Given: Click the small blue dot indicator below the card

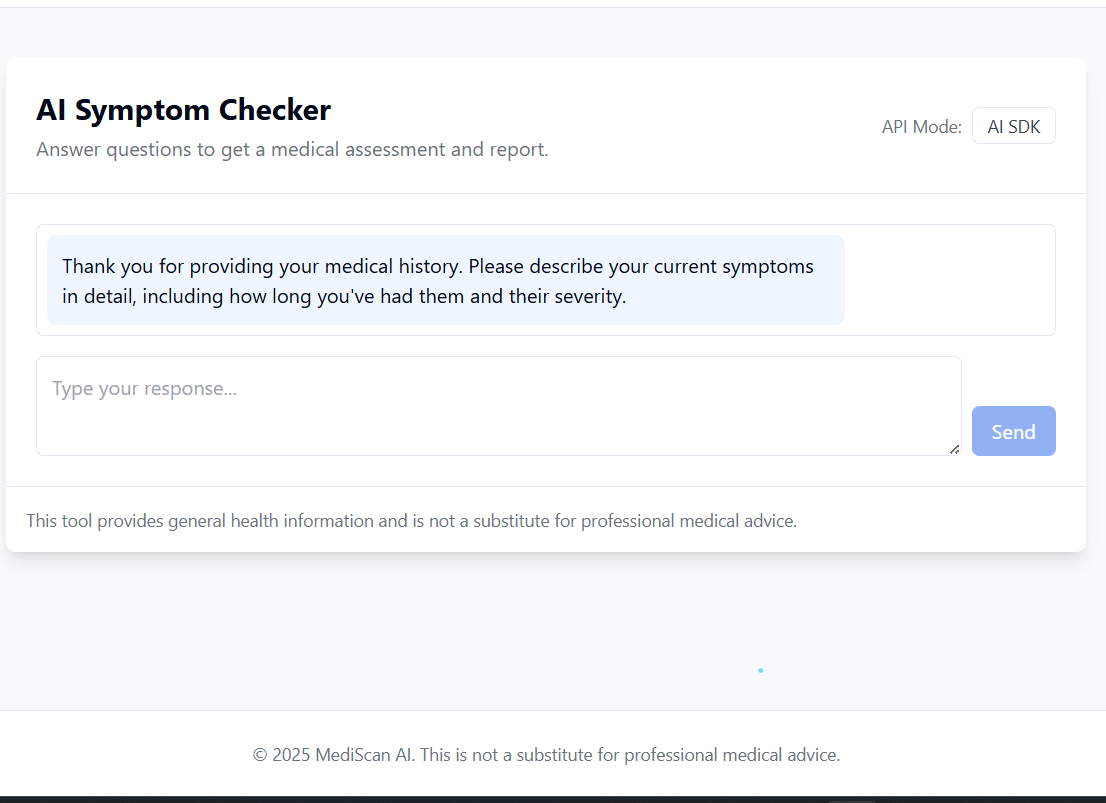Looking at the screenshot, I should click(760, 670).
